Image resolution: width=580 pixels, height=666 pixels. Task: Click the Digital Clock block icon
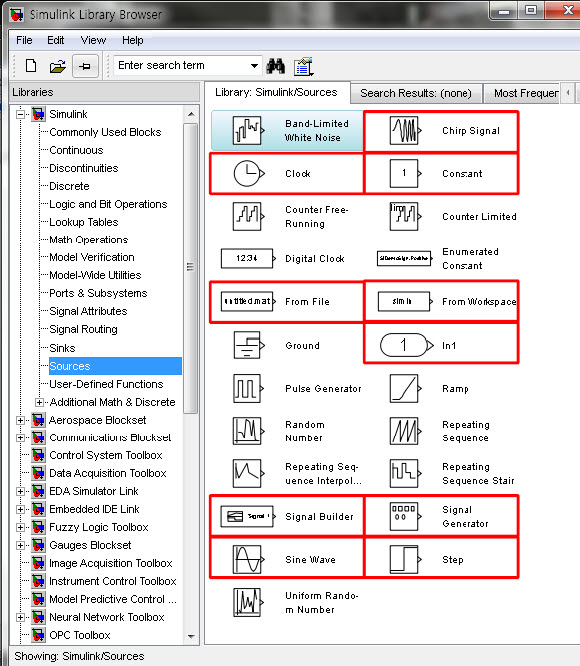[x=248, y=258]
